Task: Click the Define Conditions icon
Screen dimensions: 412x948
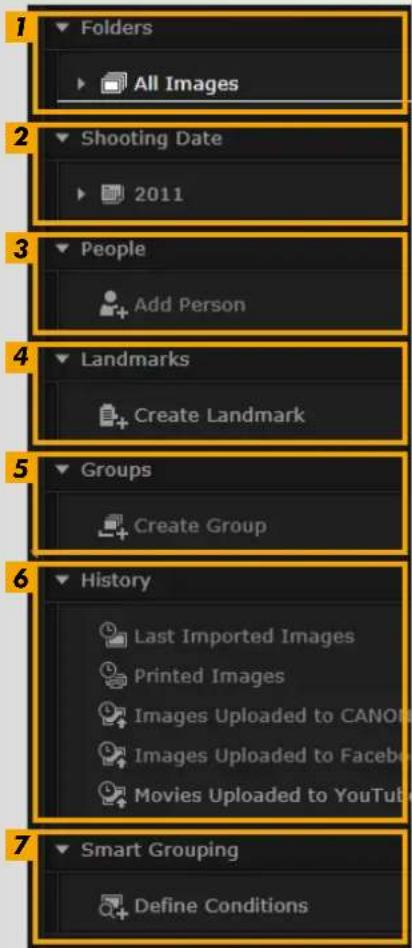Action: click(x=113, y=906)
